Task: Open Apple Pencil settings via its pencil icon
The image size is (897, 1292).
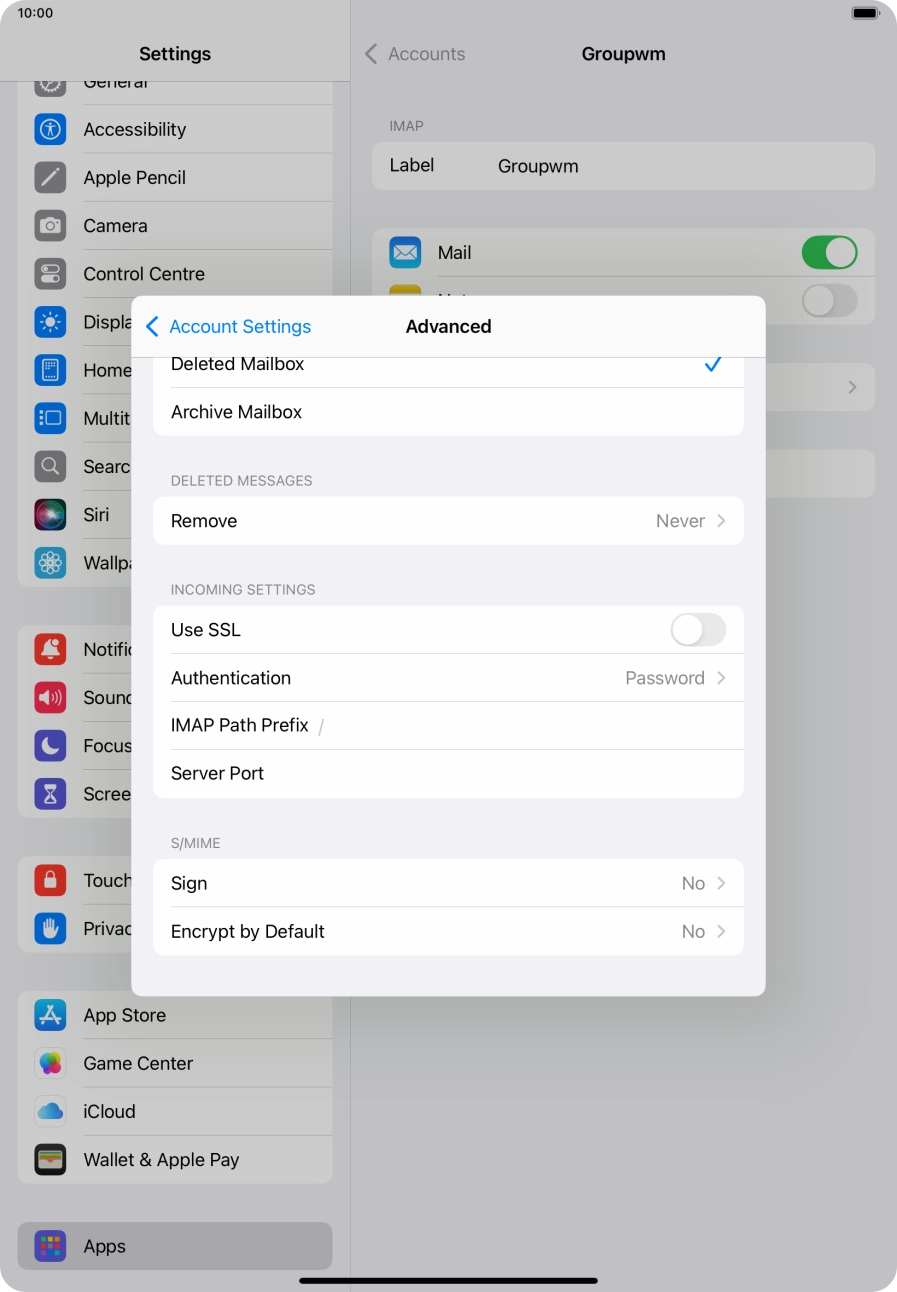Action: [50, 177]
